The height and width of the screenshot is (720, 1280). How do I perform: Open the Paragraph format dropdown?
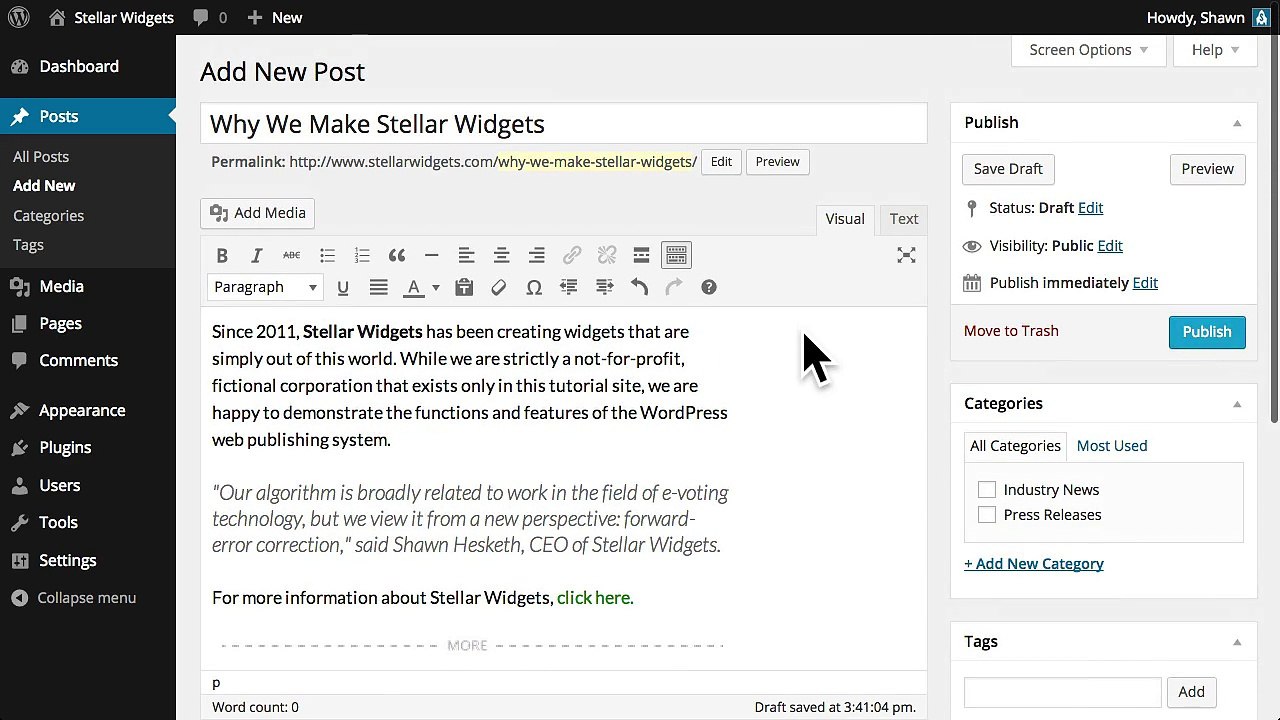tap(265, 288)
